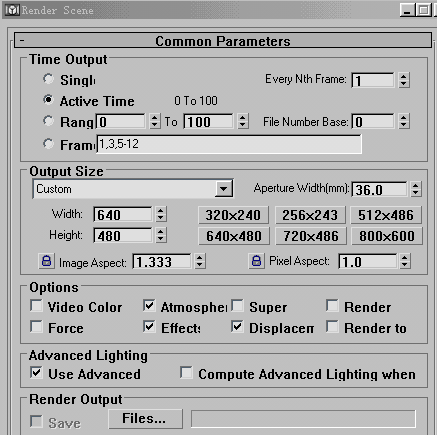Adjust the Width value spinner
This screenshot has height=435, width=437.
(161, 214)
